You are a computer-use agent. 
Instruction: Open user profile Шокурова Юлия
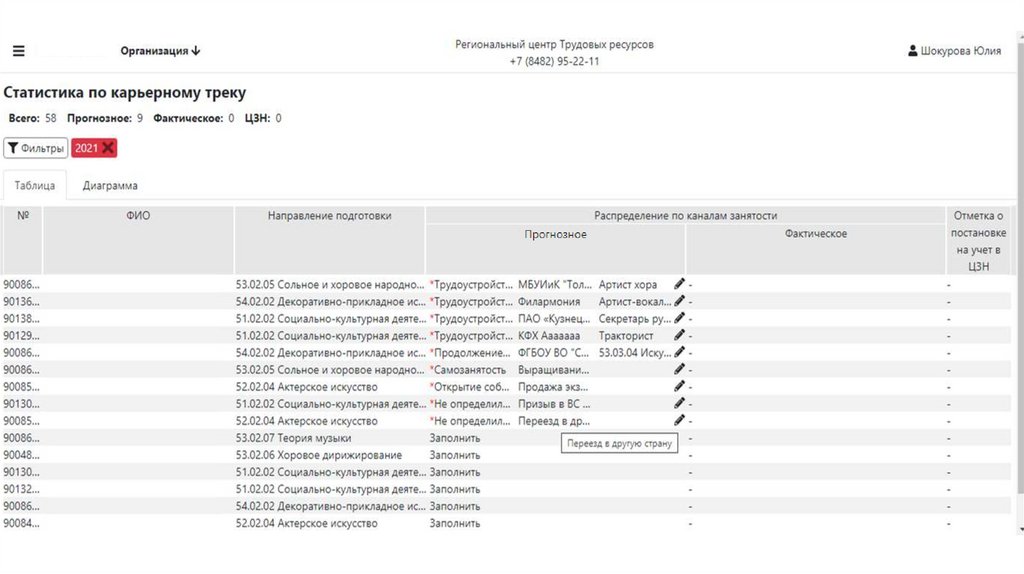tap(954, 52)
